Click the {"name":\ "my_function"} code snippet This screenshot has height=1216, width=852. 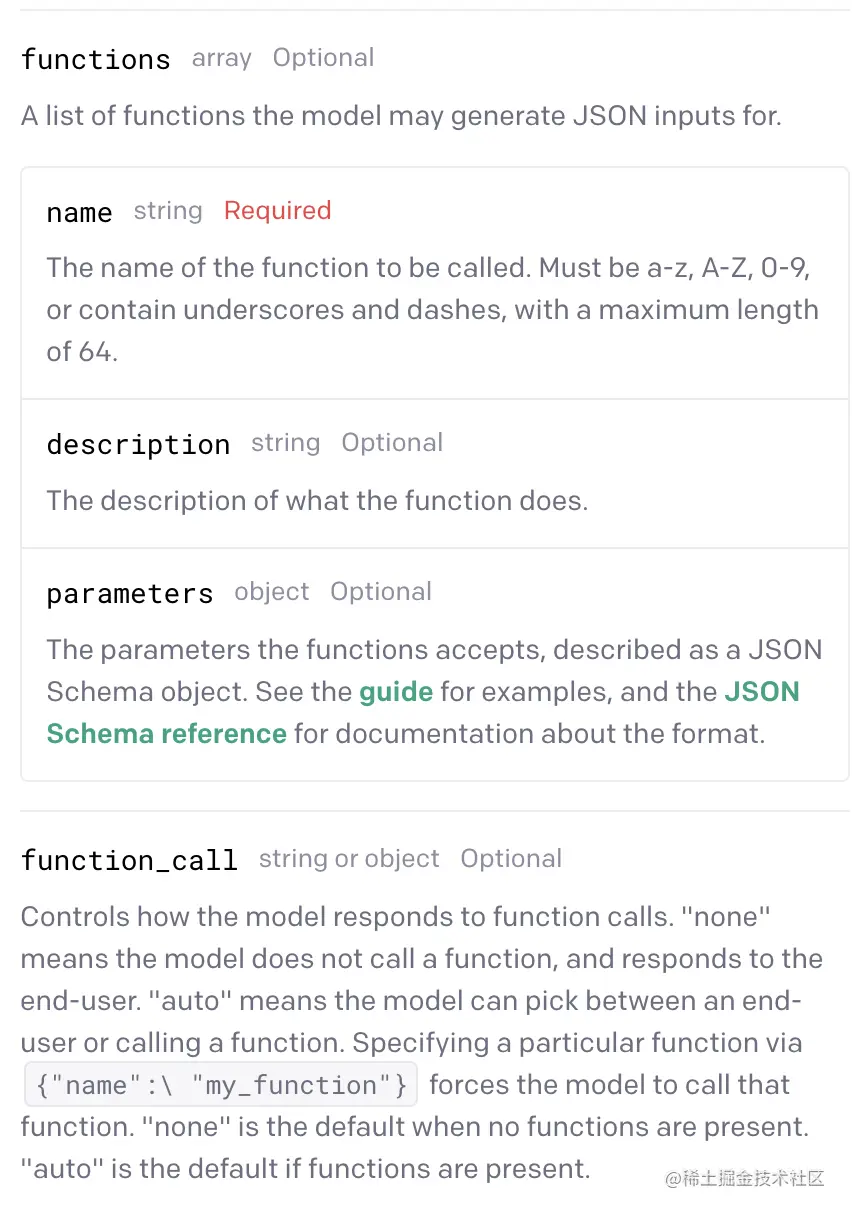[219, 1085]
